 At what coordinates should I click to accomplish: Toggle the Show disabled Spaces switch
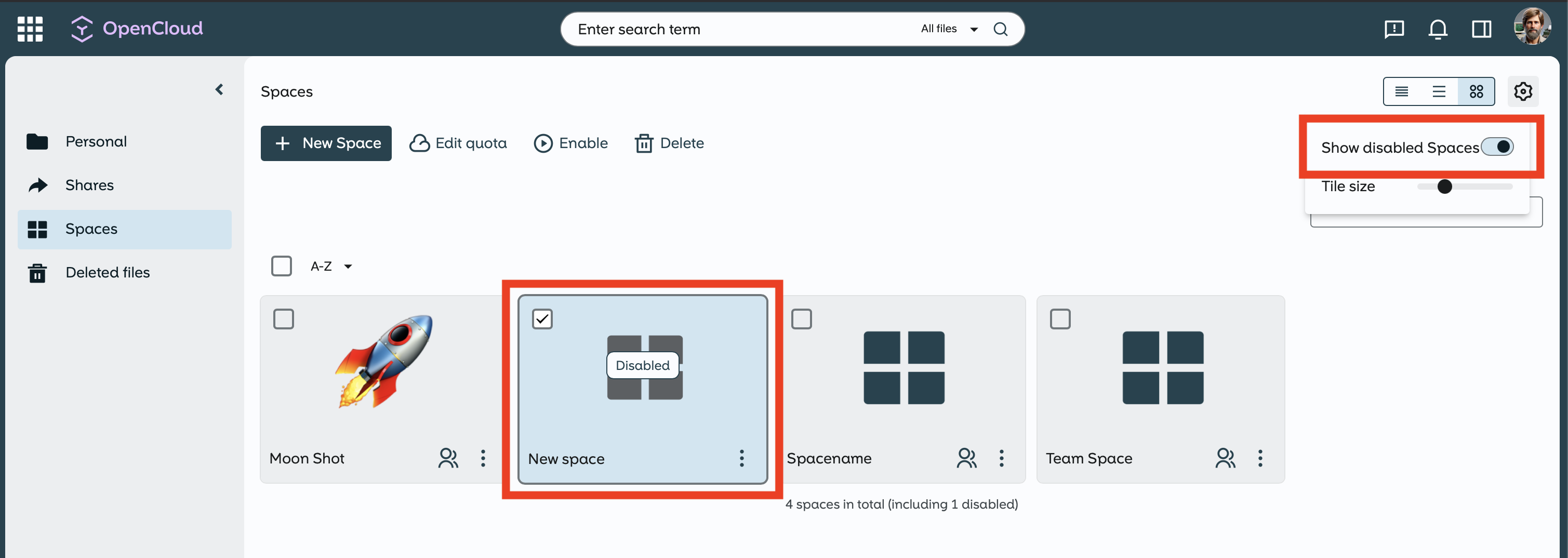tap(1497, 147)
